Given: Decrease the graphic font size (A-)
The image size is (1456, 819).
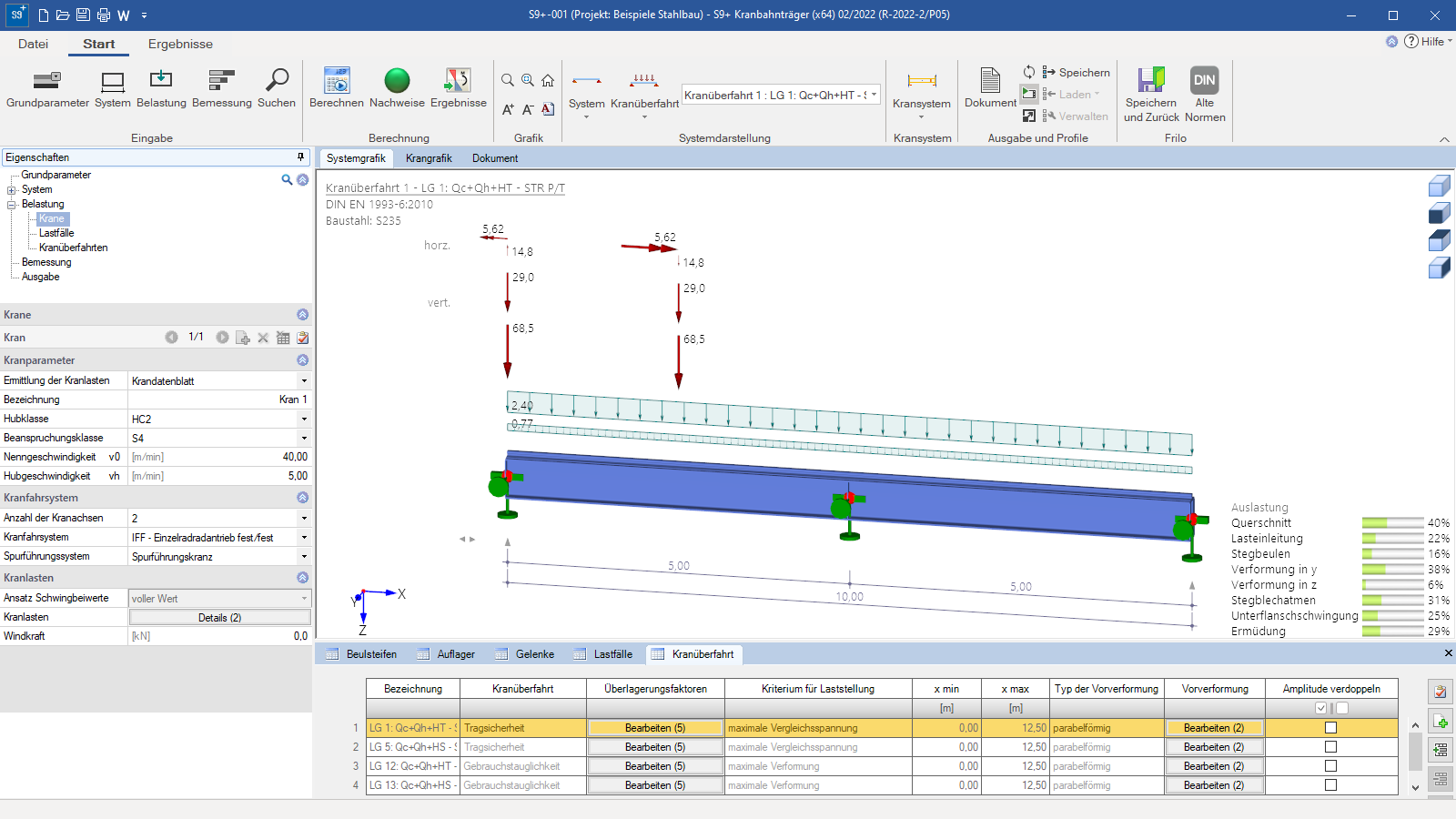Looking at the screenshot, I should click(528, 109).
